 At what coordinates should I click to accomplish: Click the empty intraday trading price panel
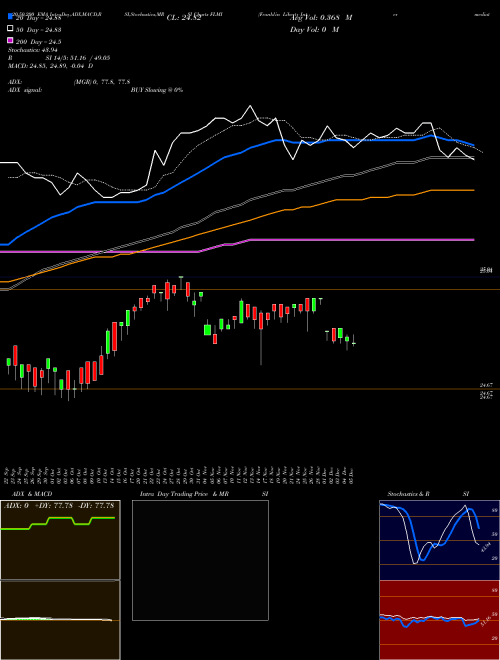[200, 560]
